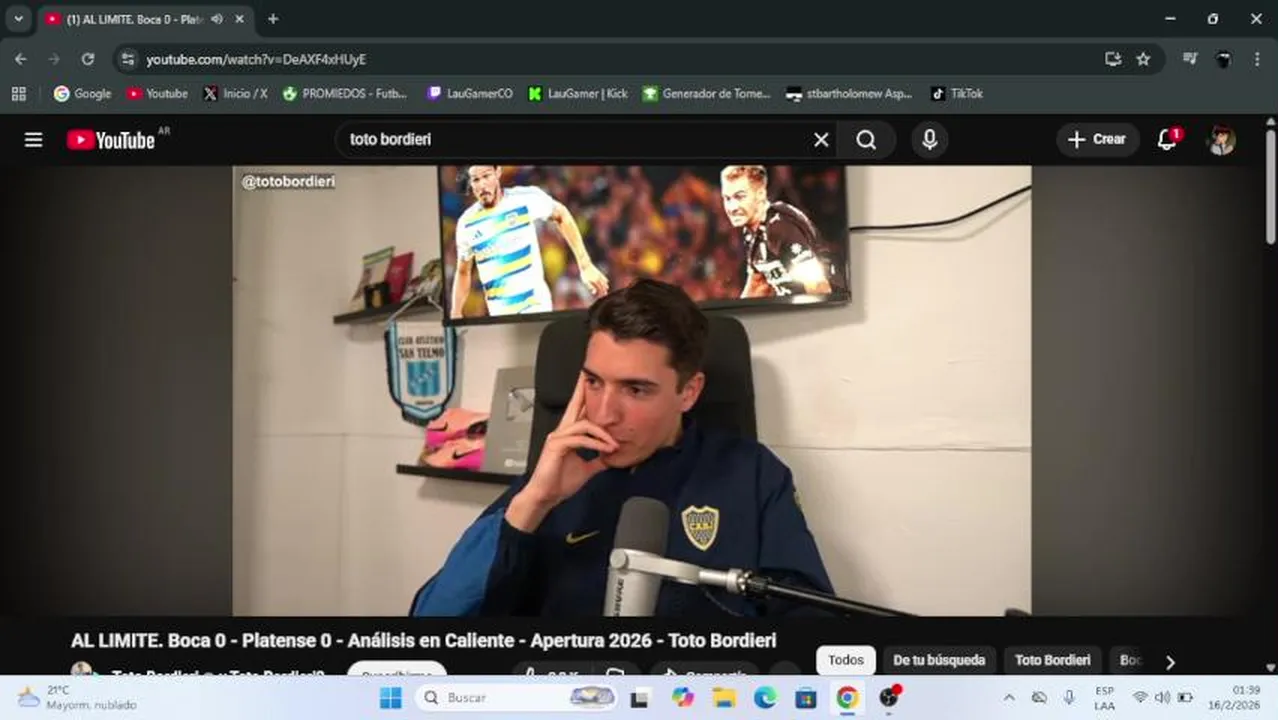Image resolution: width=1278 pixels, height=720 pixels.
Task: Open Chrome three-dot menu
Action: (x=1257, y=59)
